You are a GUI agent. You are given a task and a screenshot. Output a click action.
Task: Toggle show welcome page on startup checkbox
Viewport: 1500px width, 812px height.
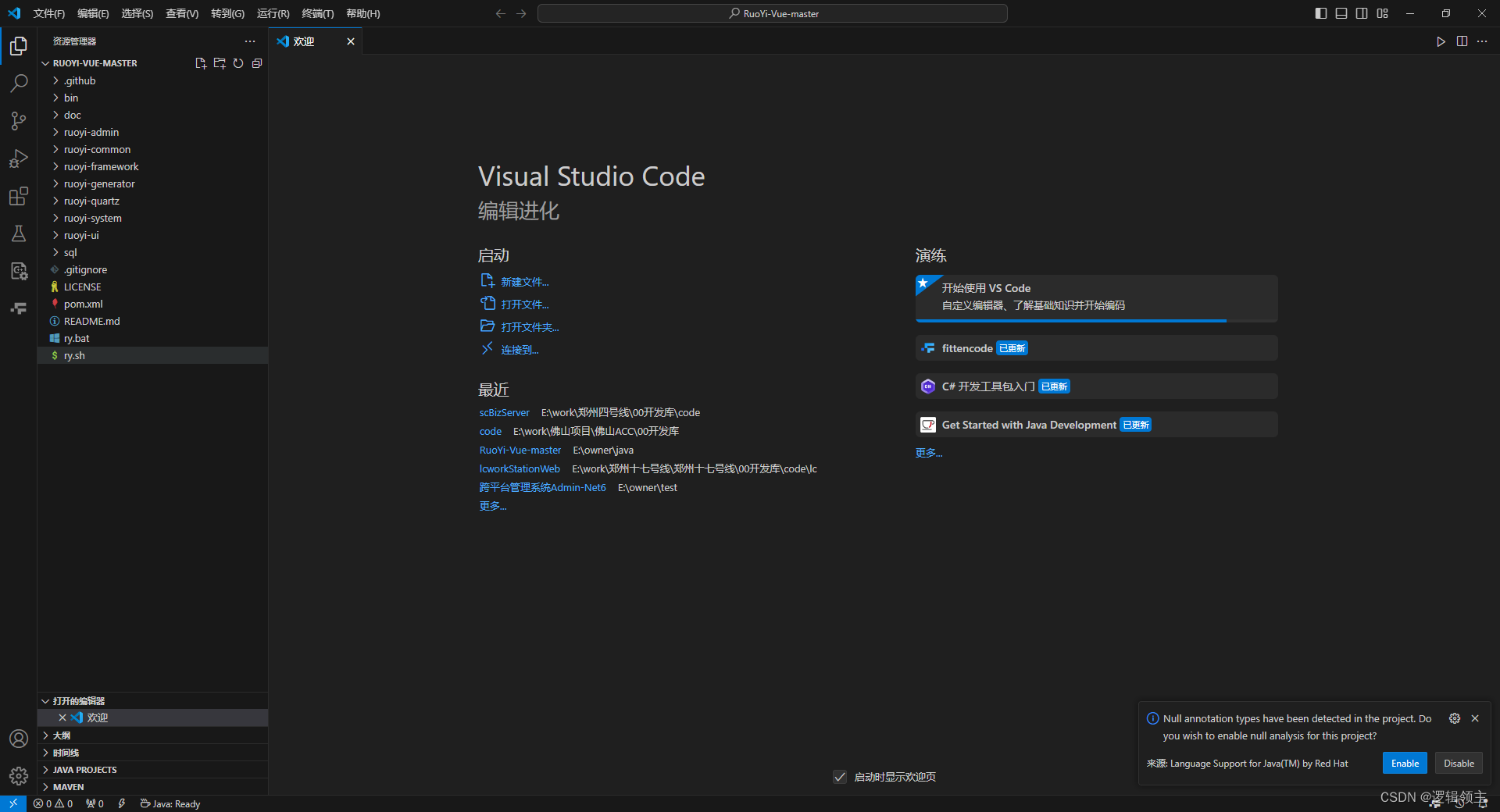[x=840, y=777]
